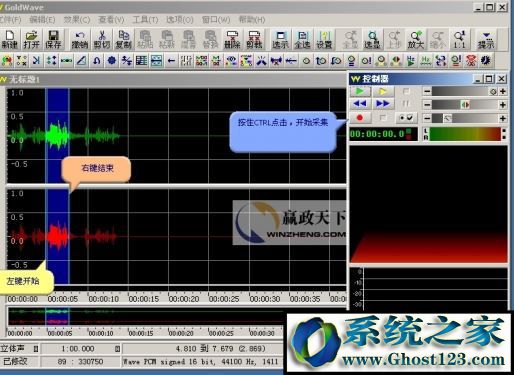Click the red record button in the controller
The width and height of the screenshot is (514, 375).
[360, 118]
